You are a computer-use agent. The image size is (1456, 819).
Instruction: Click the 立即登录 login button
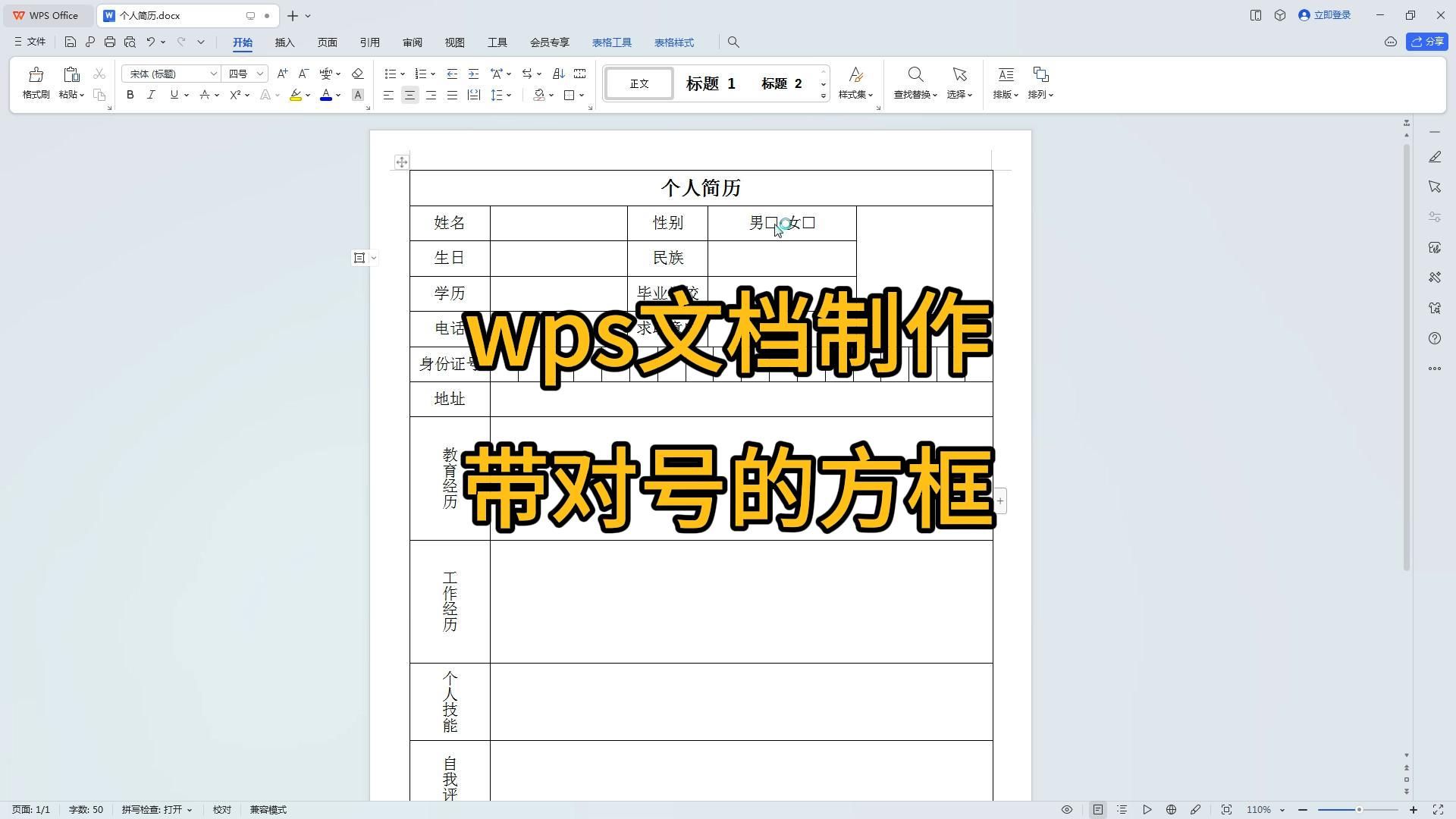point(1325,15)
